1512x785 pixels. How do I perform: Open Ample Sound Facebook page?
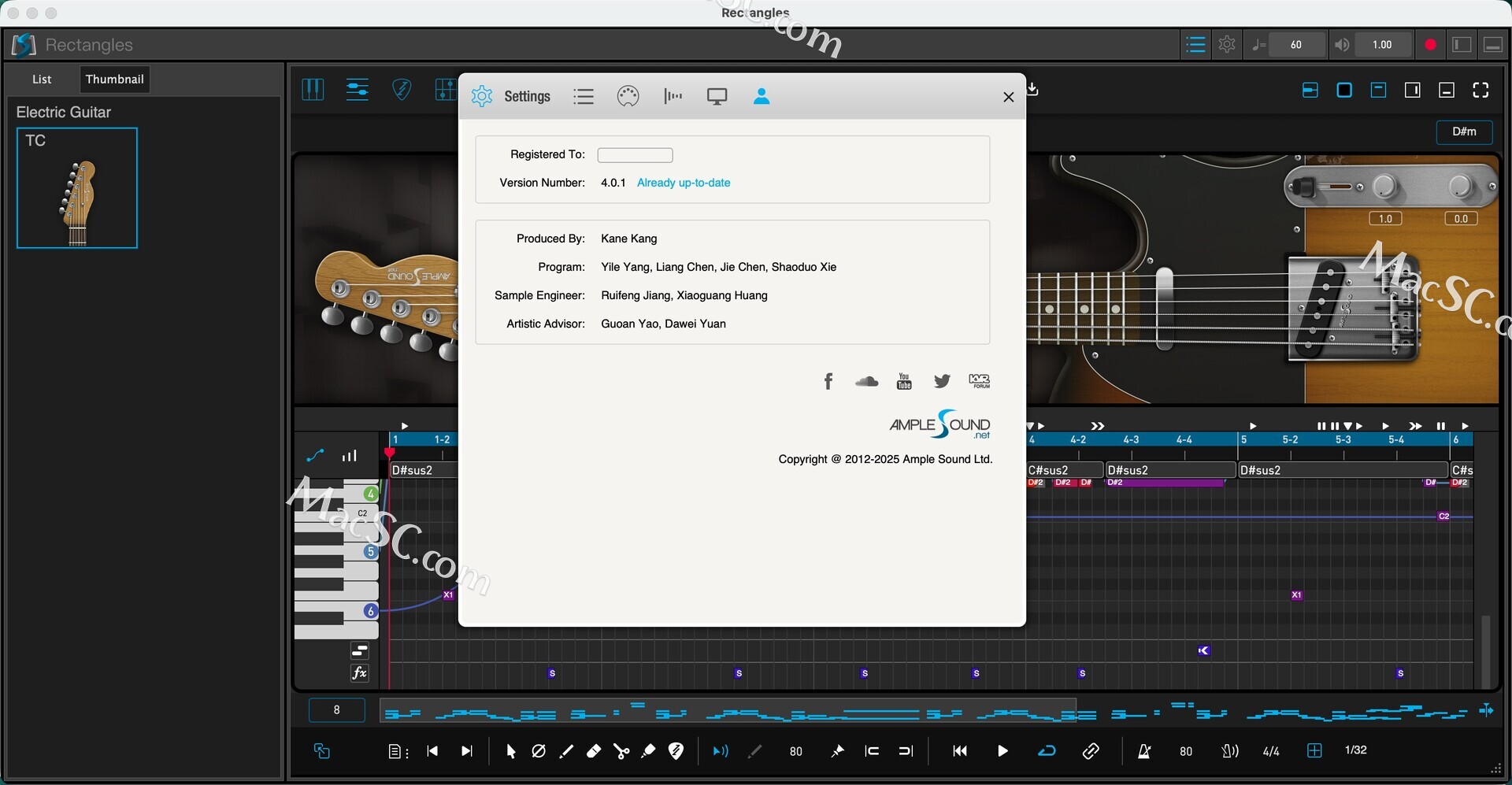tap(828, 382)
